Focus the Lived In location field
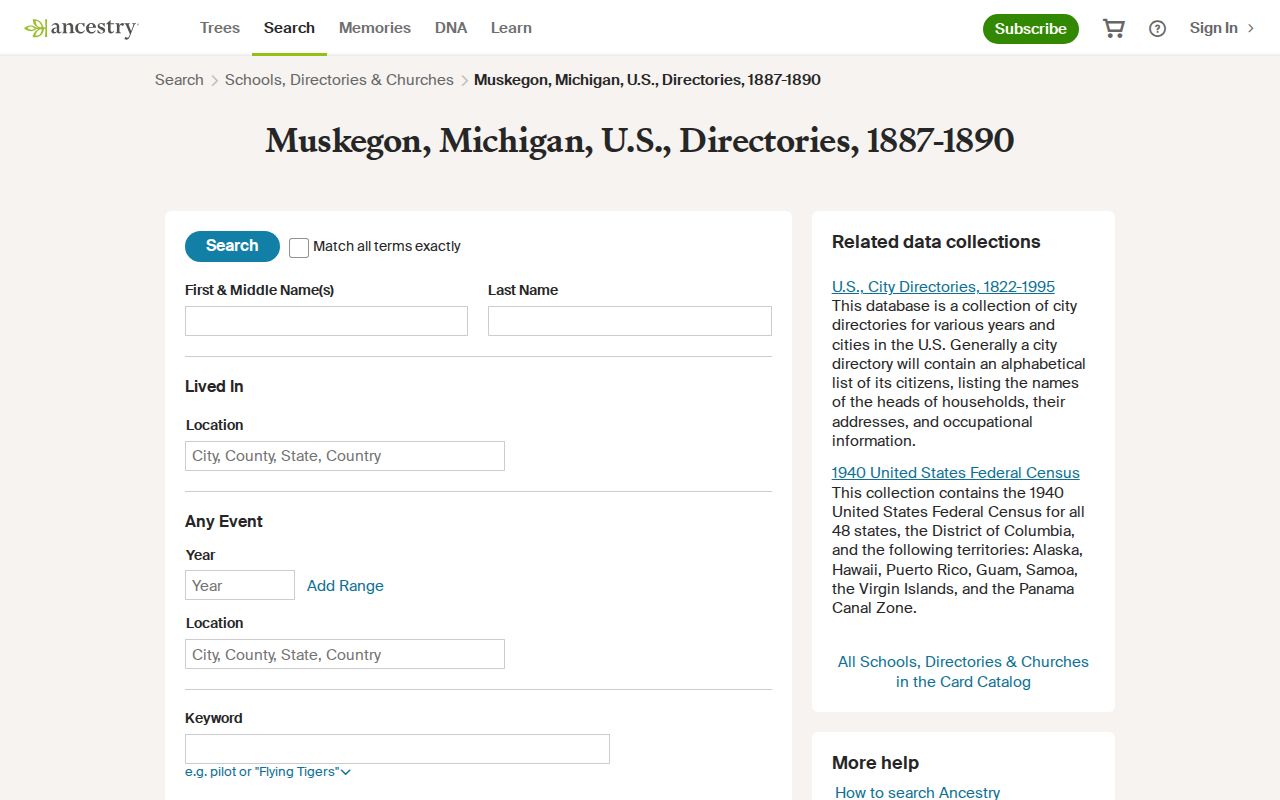1280x800 pixels. (345, 456)
